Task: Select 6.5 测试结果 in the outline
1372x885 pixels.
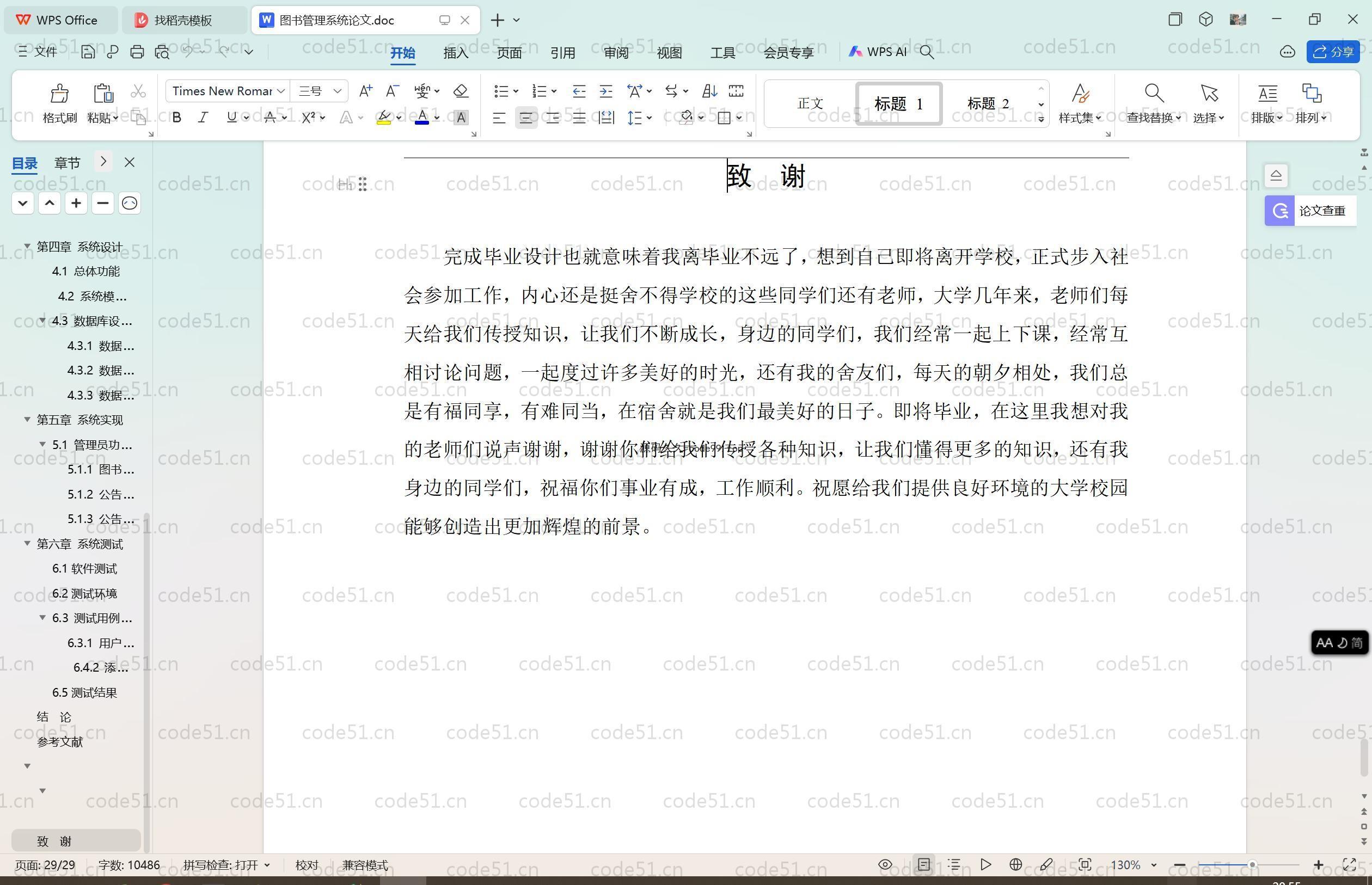Action: pyautogui.click(x=84, y=692)
